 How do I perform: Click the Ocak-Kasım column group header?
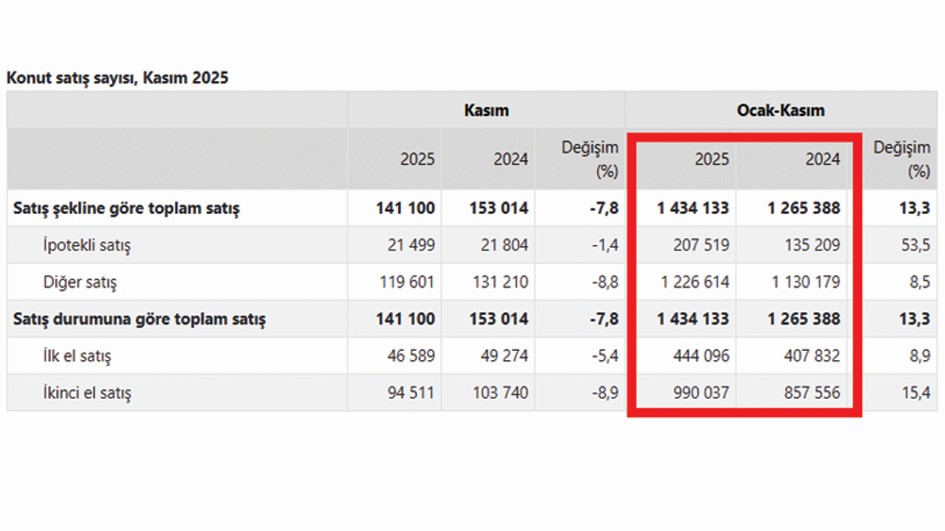(x=789, y=110)
